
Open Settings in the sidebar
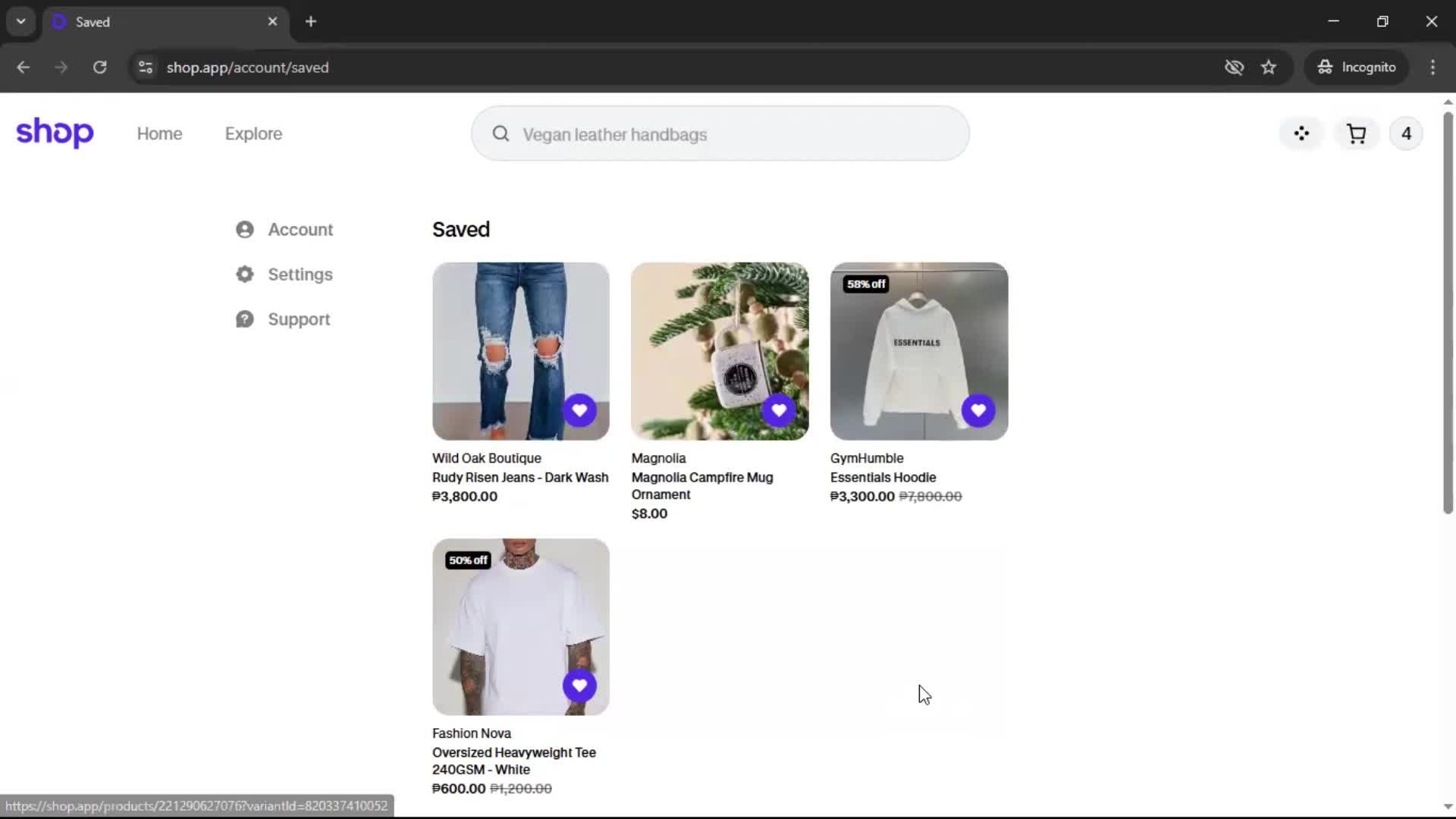(300, 275)
